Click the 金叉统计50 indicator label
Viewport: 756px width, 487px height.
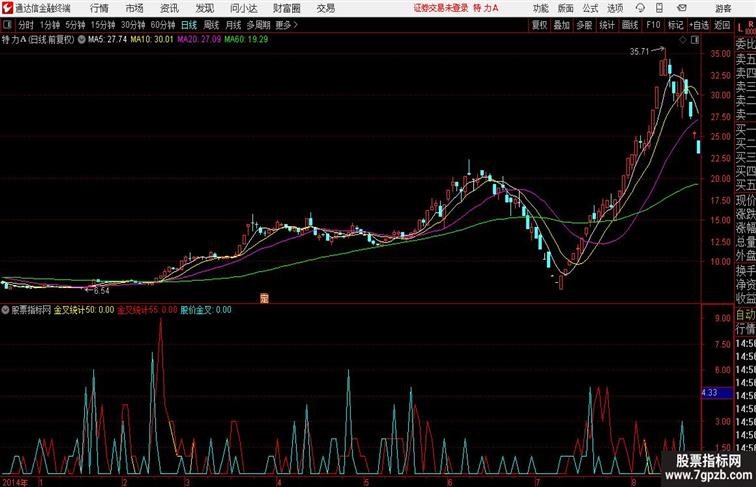tap(84, 310)
